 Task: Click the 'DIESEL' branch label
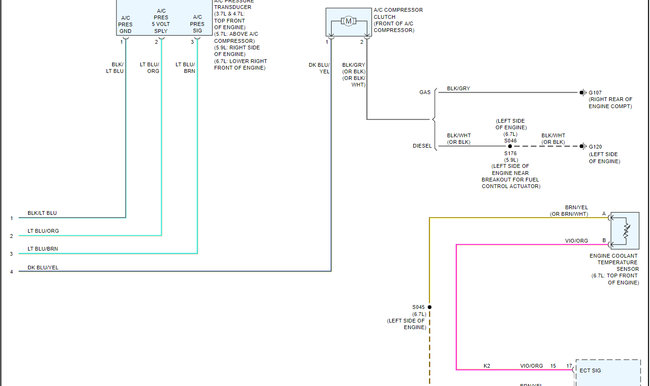[x=422, y=146]
